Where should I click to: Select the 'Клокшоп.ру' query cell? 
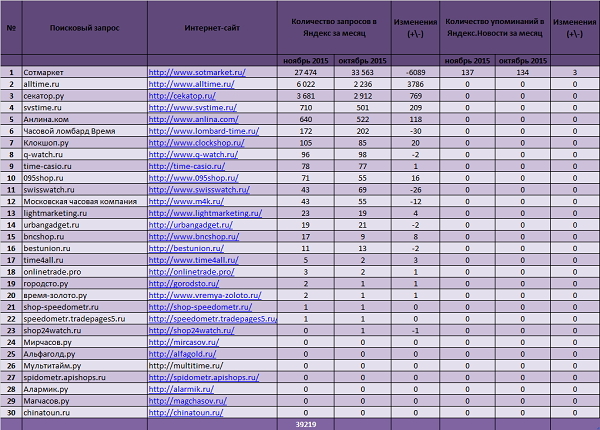(85, 143)
